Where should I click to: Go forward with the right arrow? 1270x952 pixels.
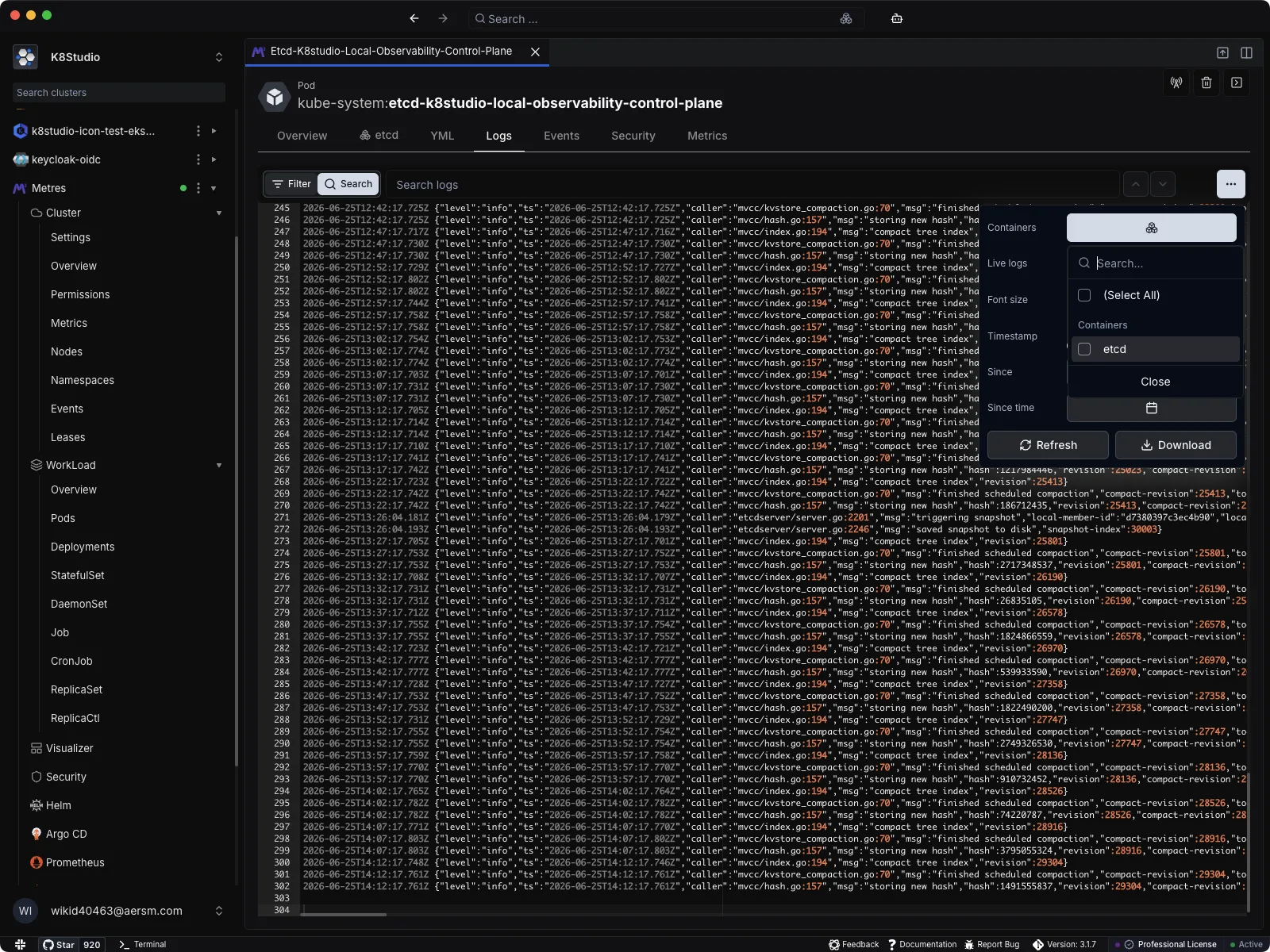[443, 18]
